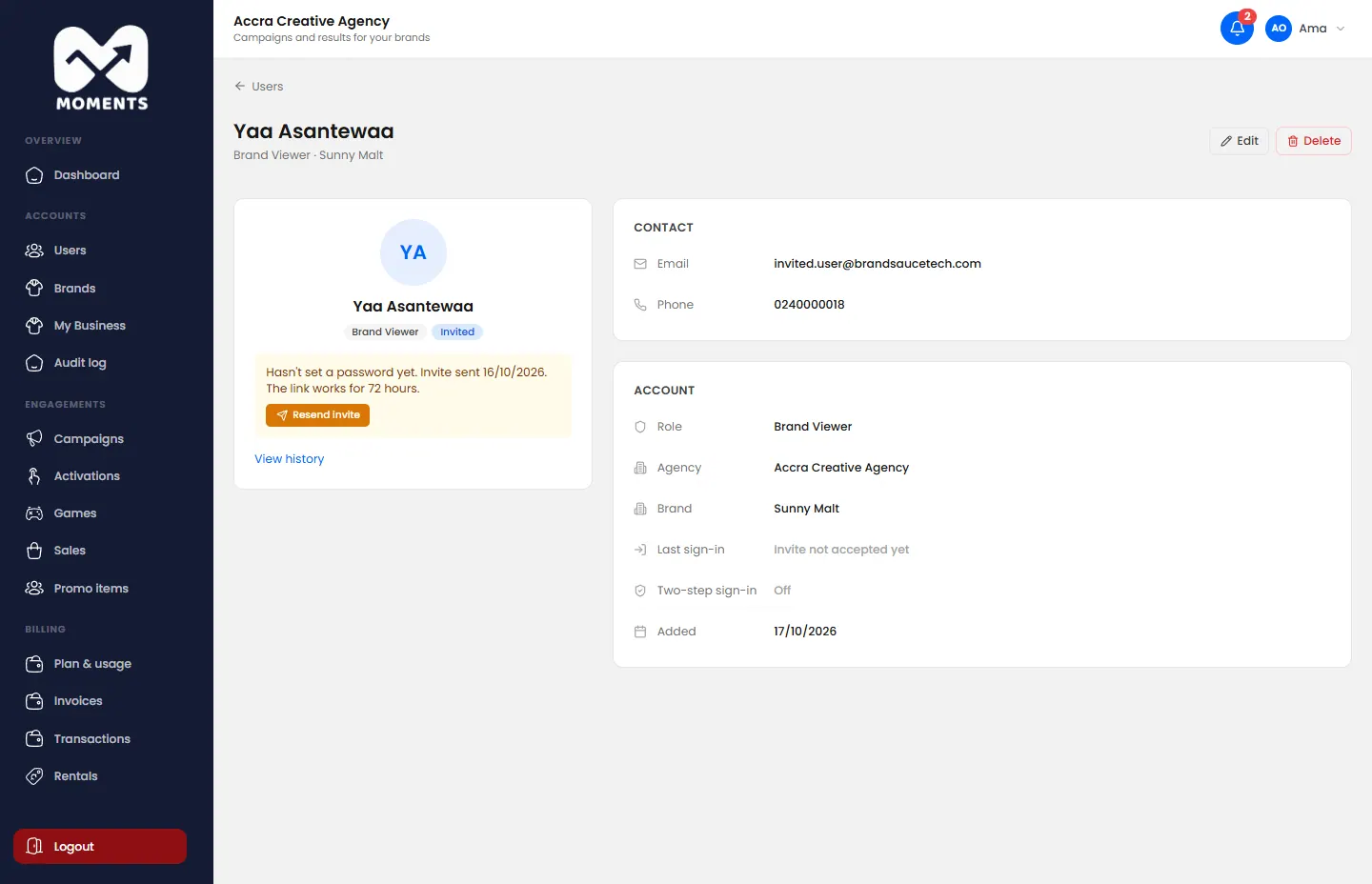Click the Plan & usage wallet icon
Screen dimensions: 1372x884
34,664
